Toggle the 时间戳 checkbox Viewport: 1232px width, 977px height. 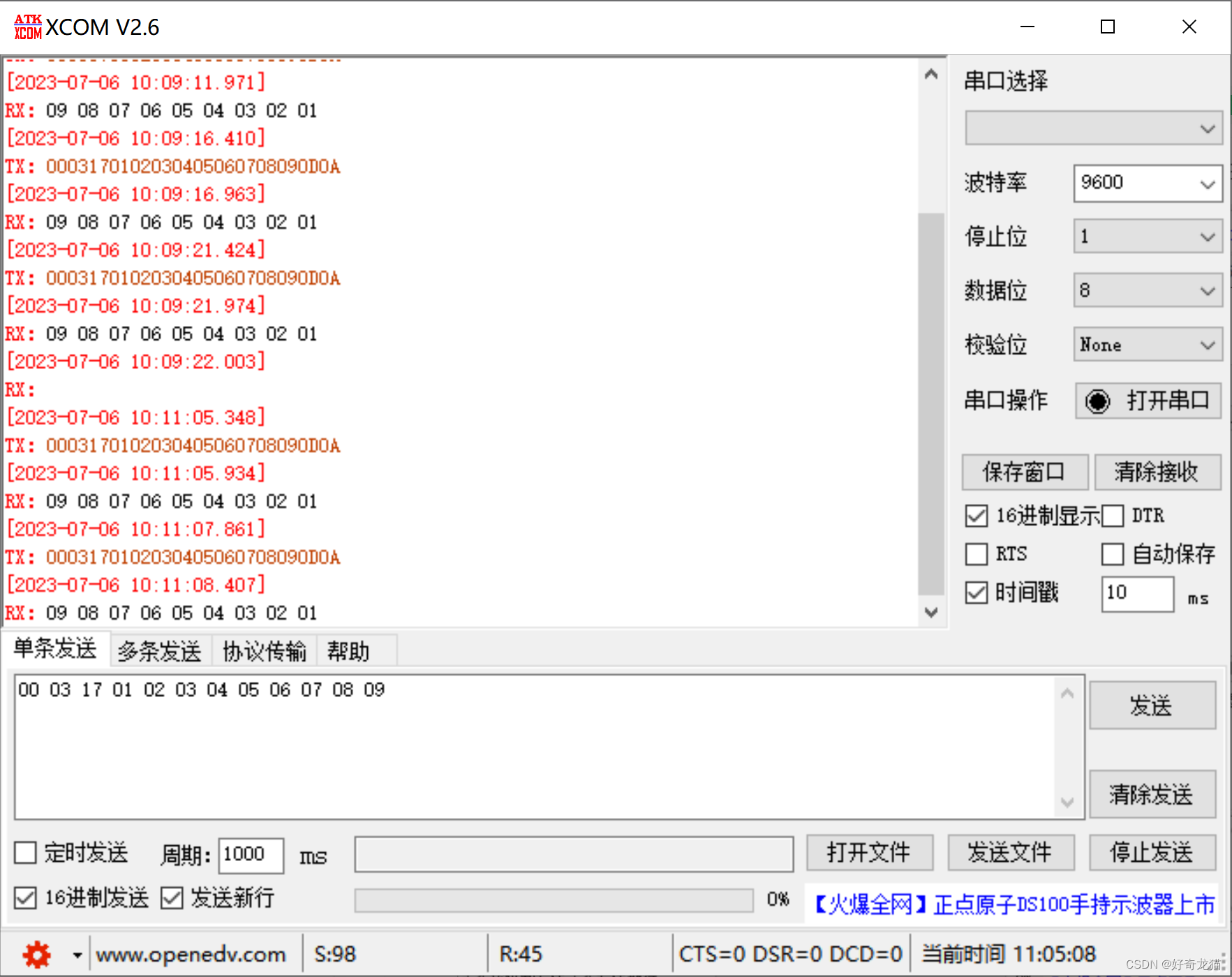click(977, 592)
